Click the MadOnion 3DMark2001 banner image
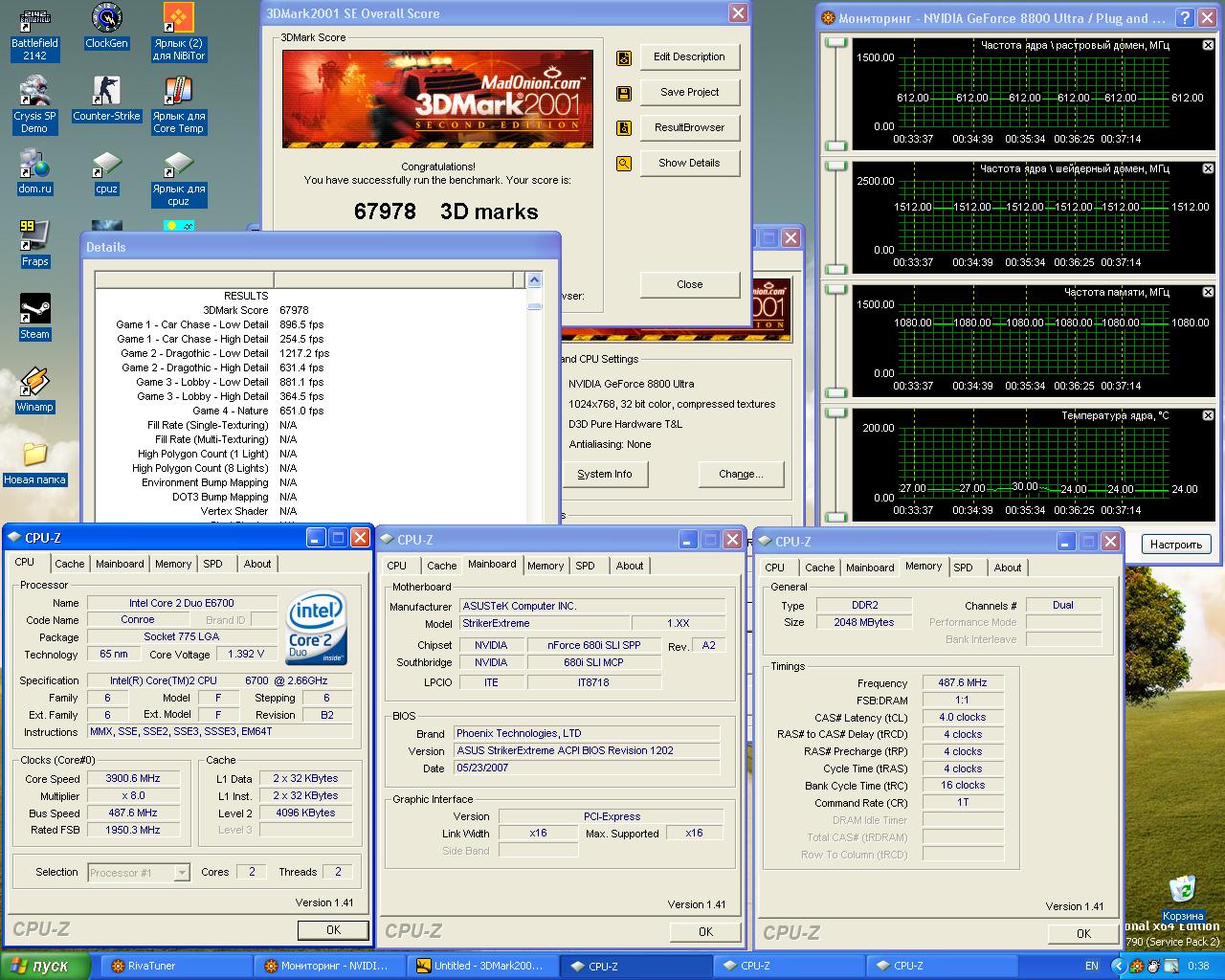This screenshot has width=1225, height=980. 438,99
